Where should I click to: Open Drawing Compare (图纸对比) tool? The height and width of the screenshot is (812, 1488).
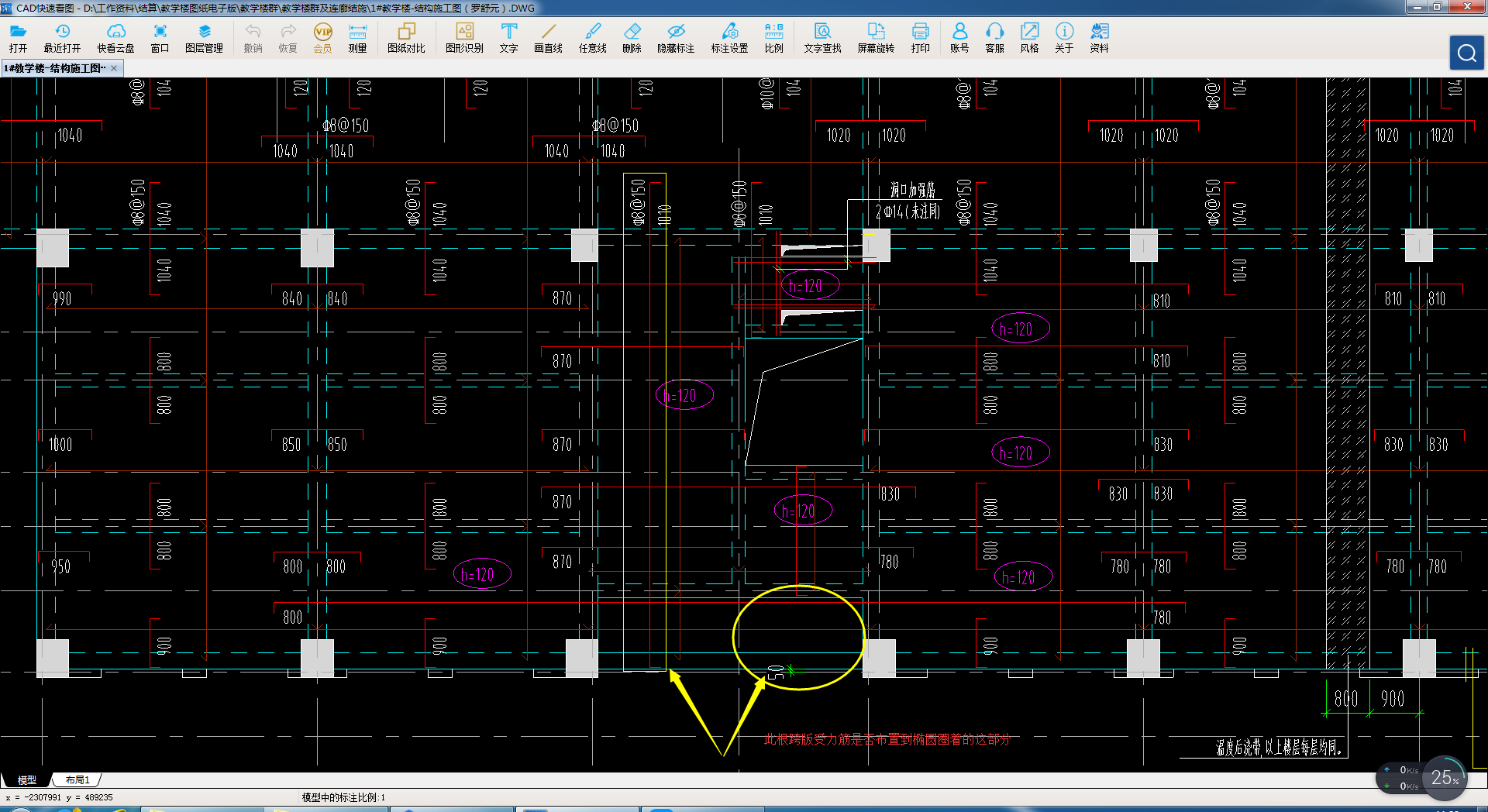[x=406, y=38]
